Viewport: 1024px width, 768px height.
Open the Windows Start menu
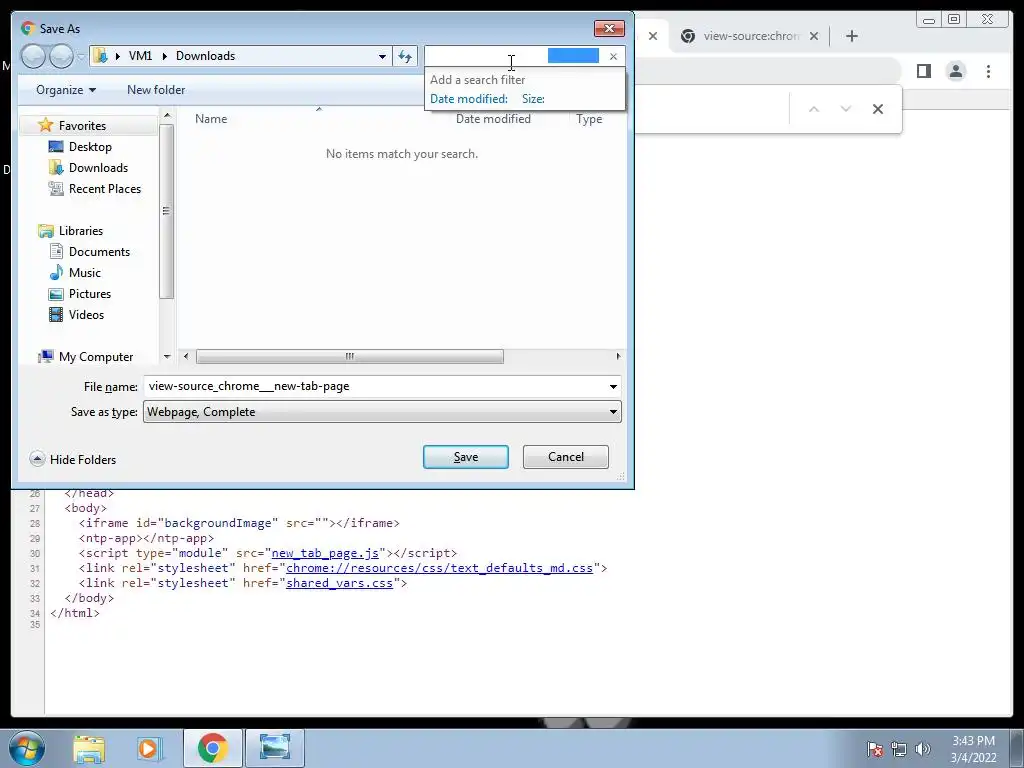[x=27, y=748]
